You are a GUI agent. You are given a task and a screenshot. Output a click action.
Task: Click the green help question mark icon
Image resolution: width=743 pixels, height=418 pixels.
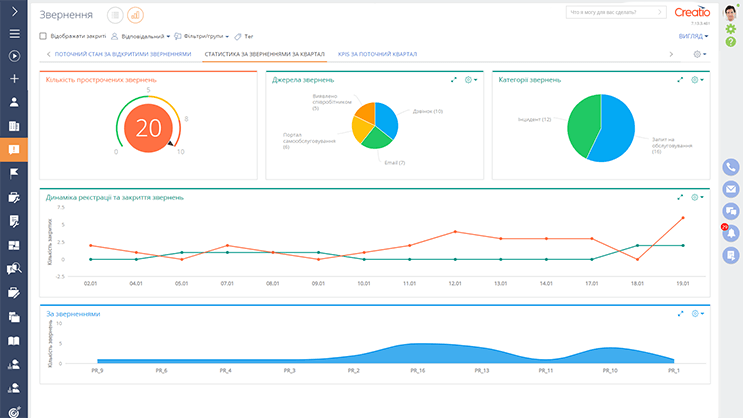[x=731, y=43]
